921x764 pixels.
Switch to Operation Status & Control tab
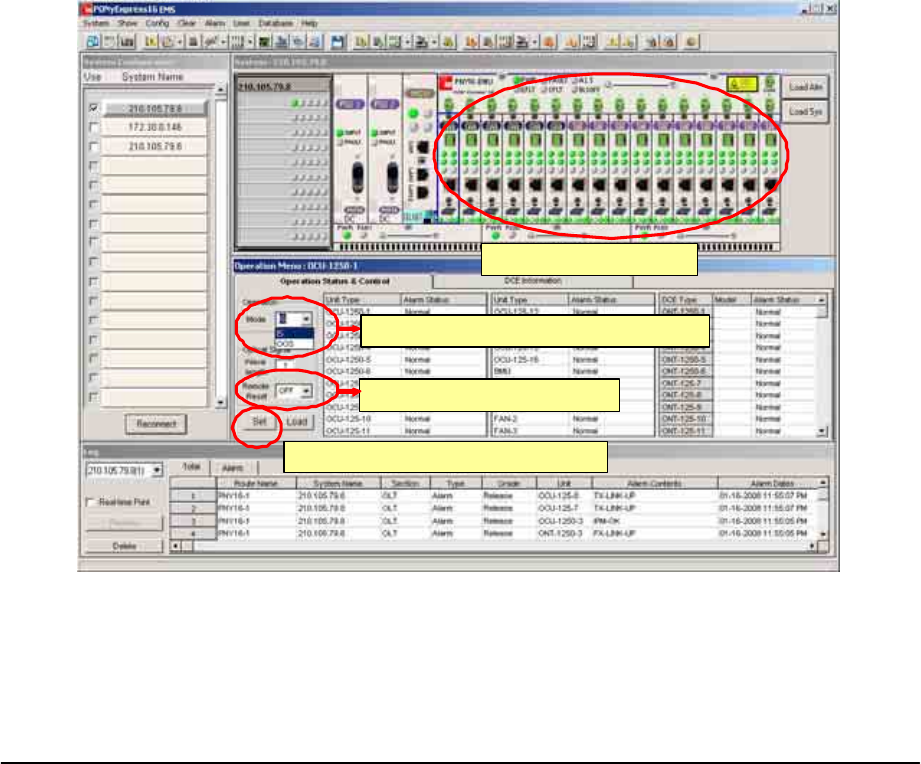pyautogui.click(x=335, y=281)
